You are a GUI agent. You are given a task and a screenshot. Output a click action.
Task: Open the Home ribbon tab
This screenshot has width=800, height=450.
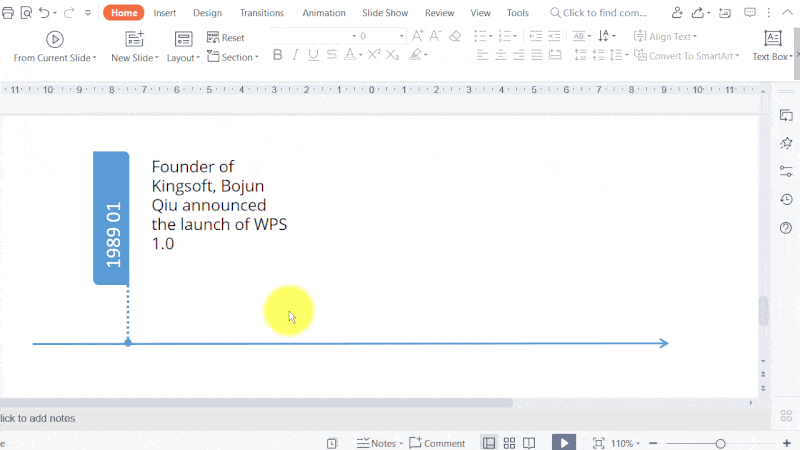(124, 13)
